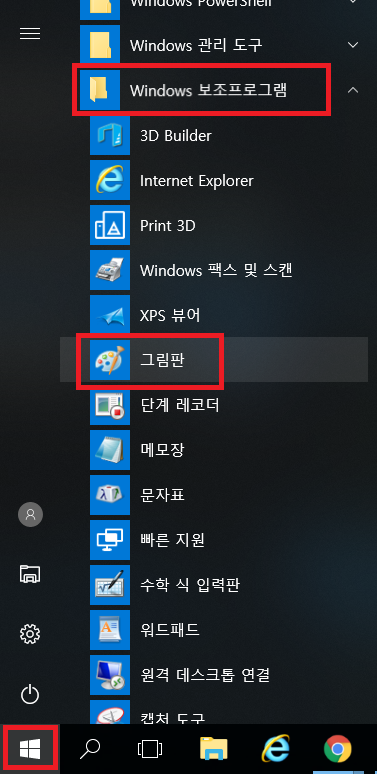Launch the XPS 뷰어 icon
This screenshot has height=774, width=377.
pos(110,315)
